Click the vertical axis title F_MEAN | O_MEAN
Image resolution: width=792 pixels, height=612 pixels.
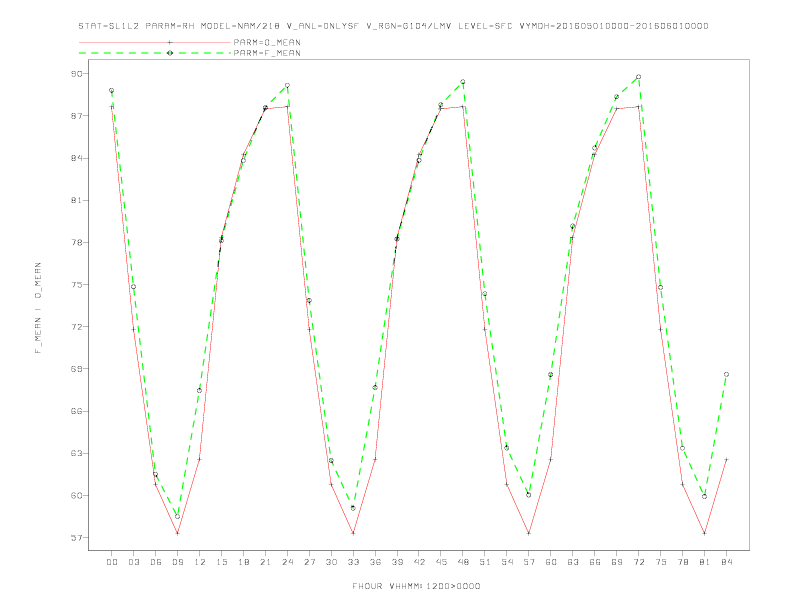pos(38,308)
